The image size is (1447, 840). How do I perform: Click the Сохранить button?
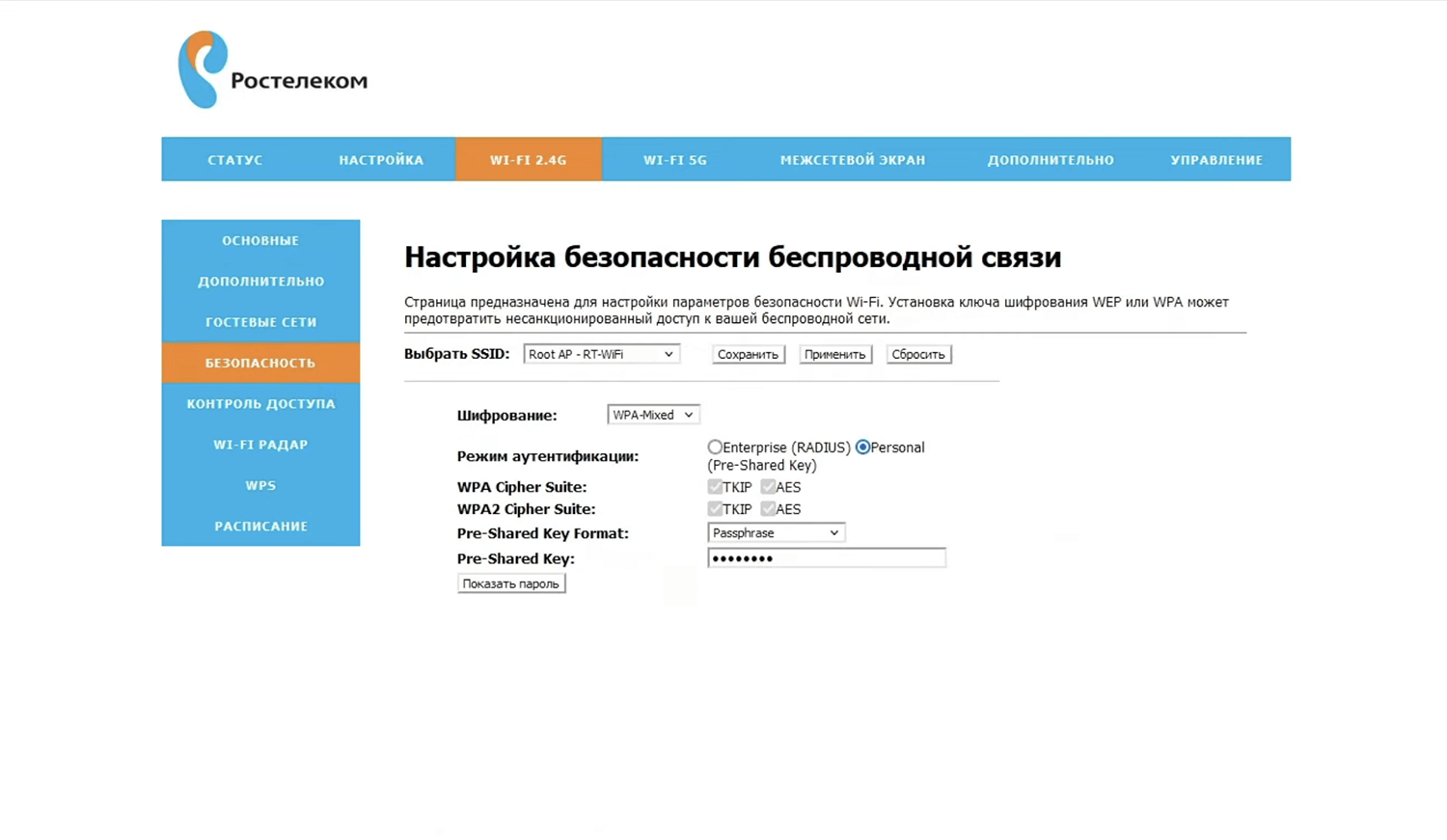(748, 355)
